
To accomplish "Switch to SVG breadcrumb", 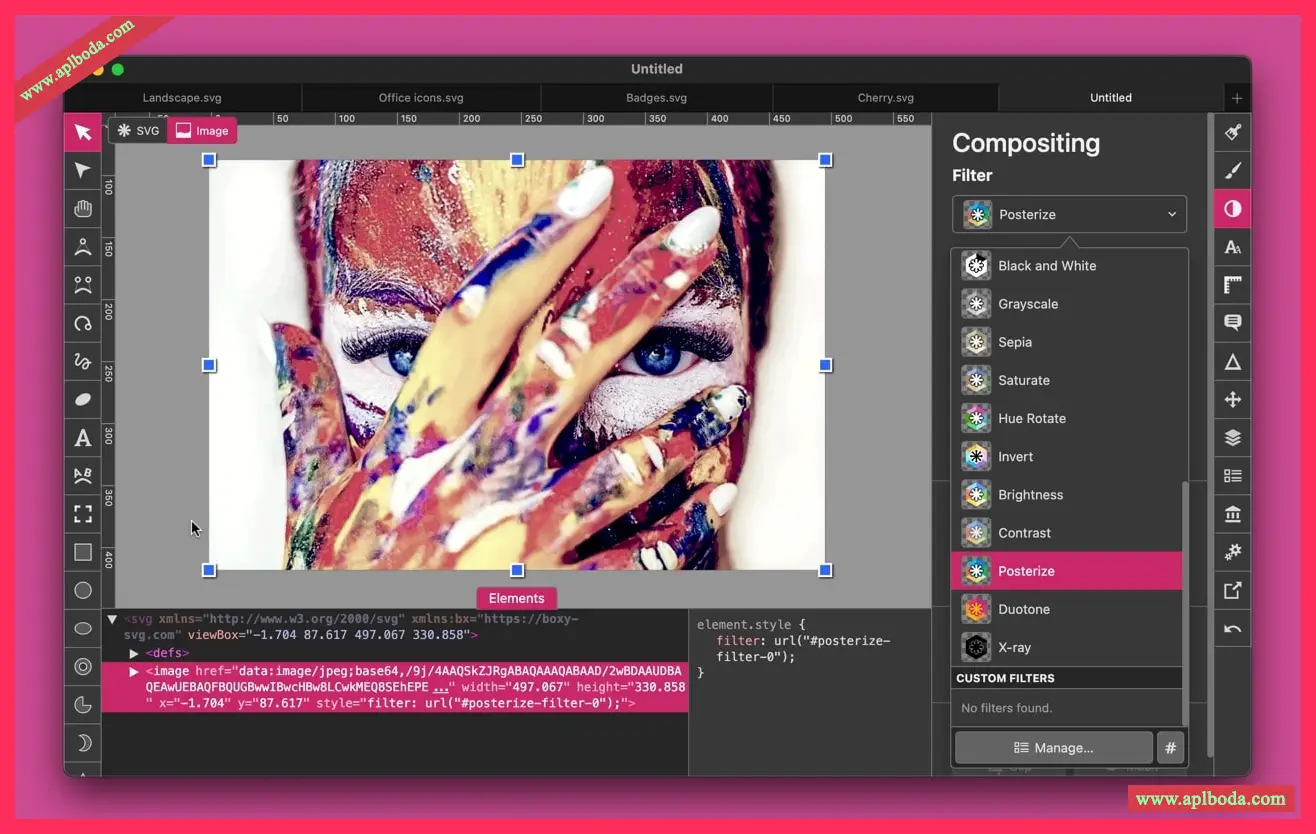I will tap(138, 131).
